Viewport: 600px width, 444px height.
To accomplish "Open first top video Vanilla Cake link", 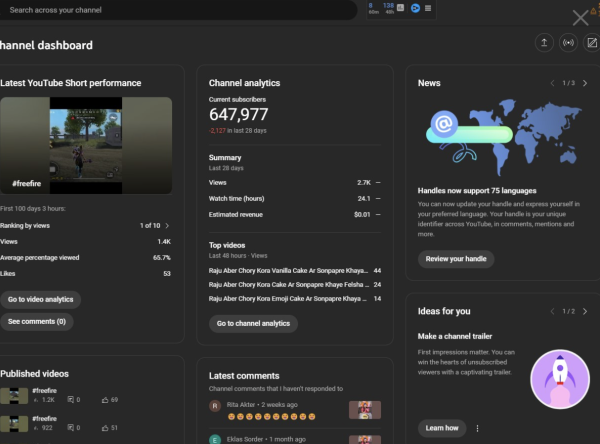I will (x=286, y=270).
